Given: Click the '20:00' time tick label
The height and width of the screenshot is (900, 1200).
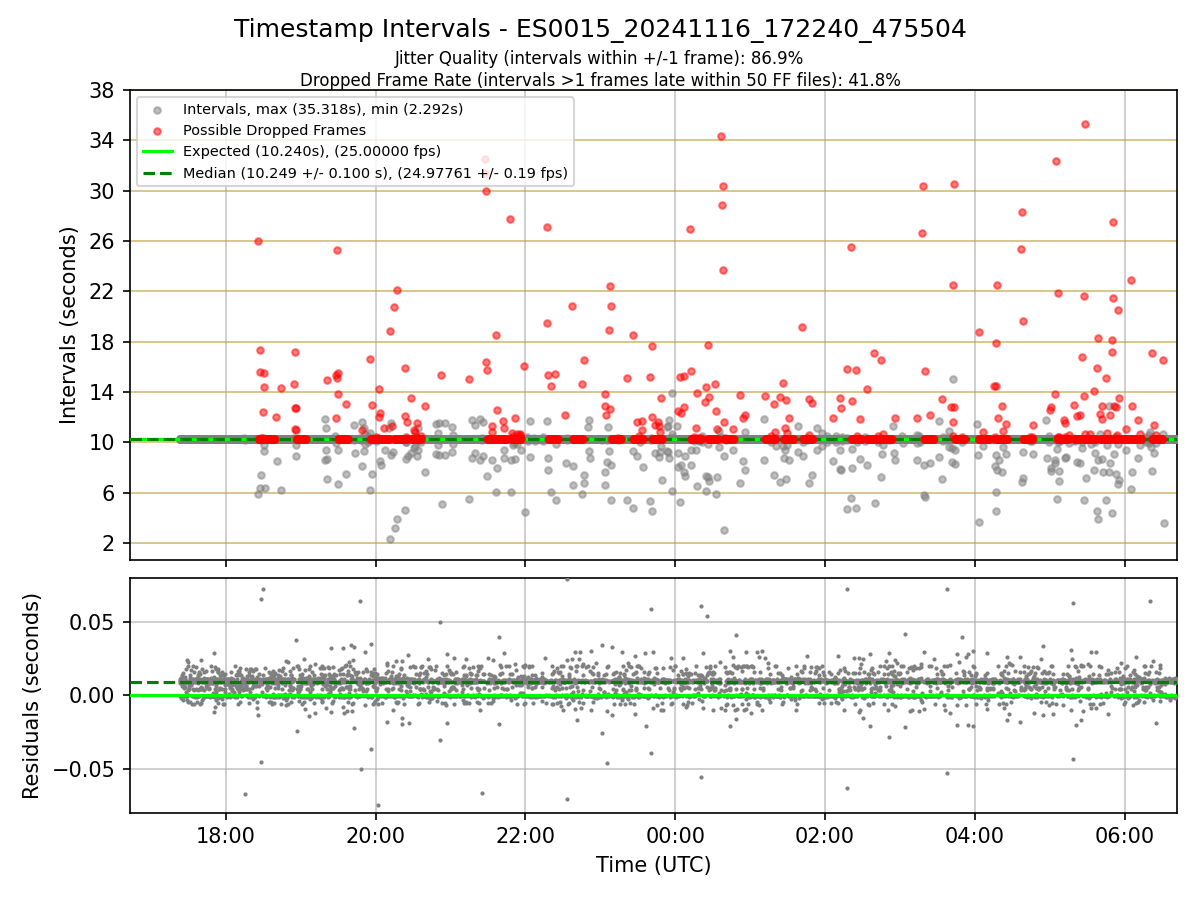Looking at the screenshot, I should coord(376,836).
